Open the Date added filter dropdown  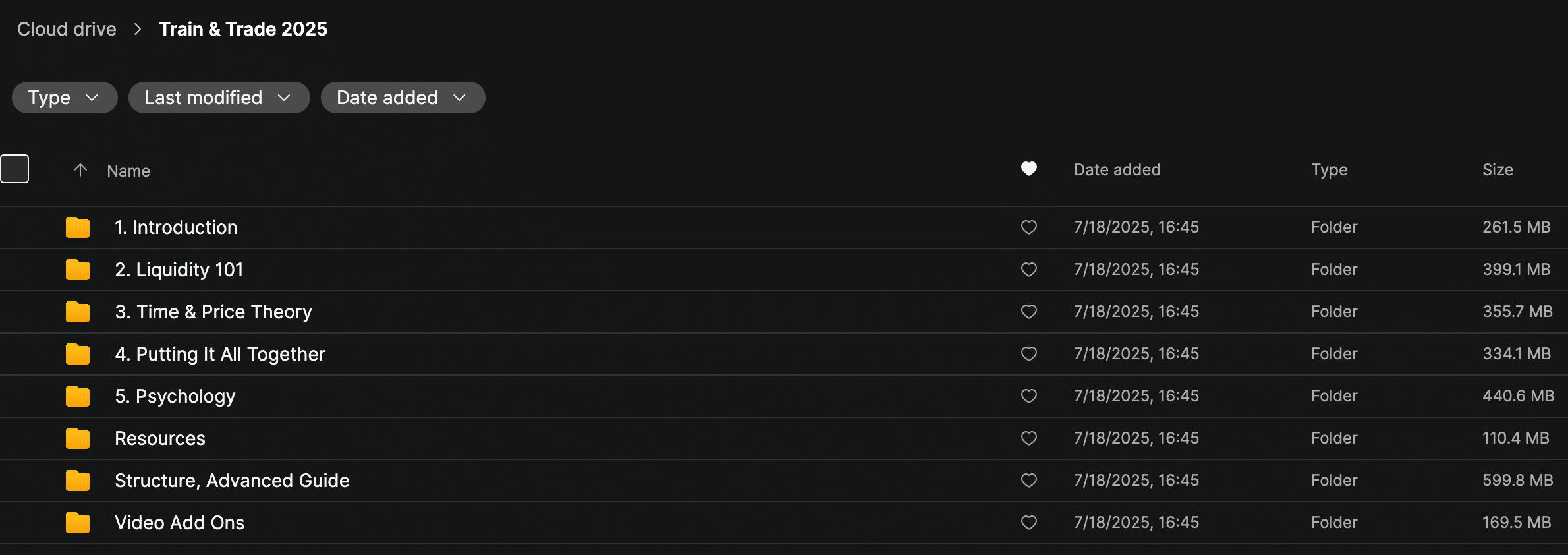(402, 98)
